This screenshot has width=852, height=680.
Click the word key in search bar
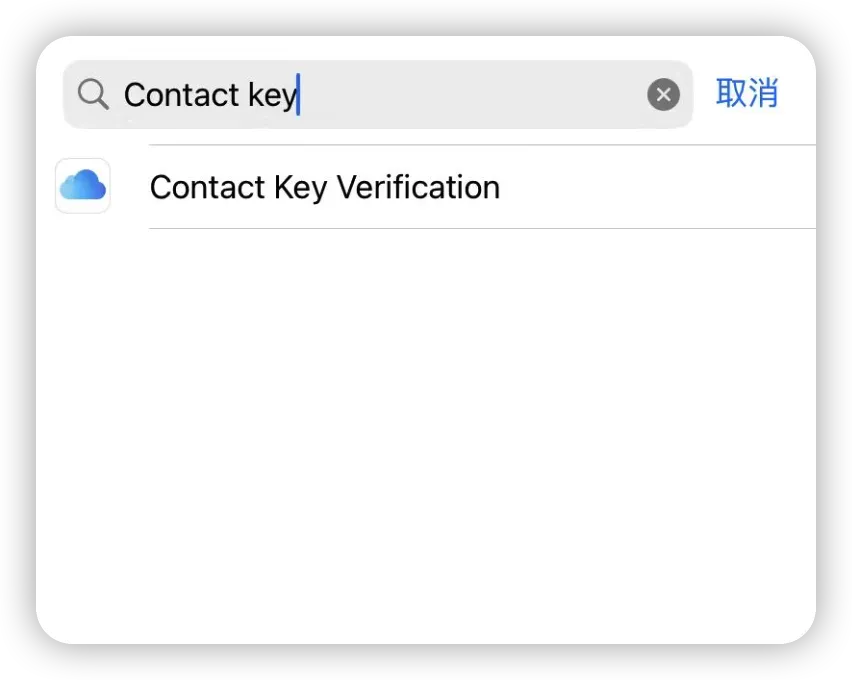click(x=273, y=96)
